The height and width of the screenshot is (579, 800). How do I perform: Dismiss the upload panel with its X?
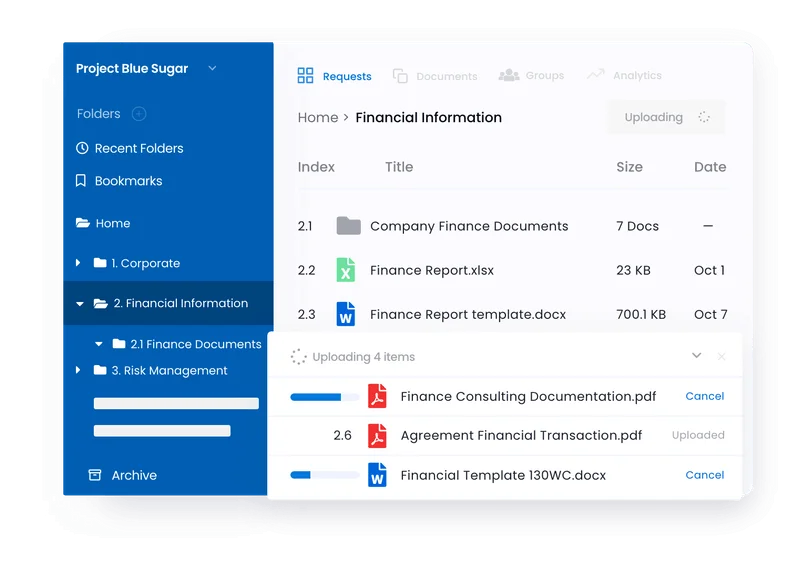click(721, 356)
